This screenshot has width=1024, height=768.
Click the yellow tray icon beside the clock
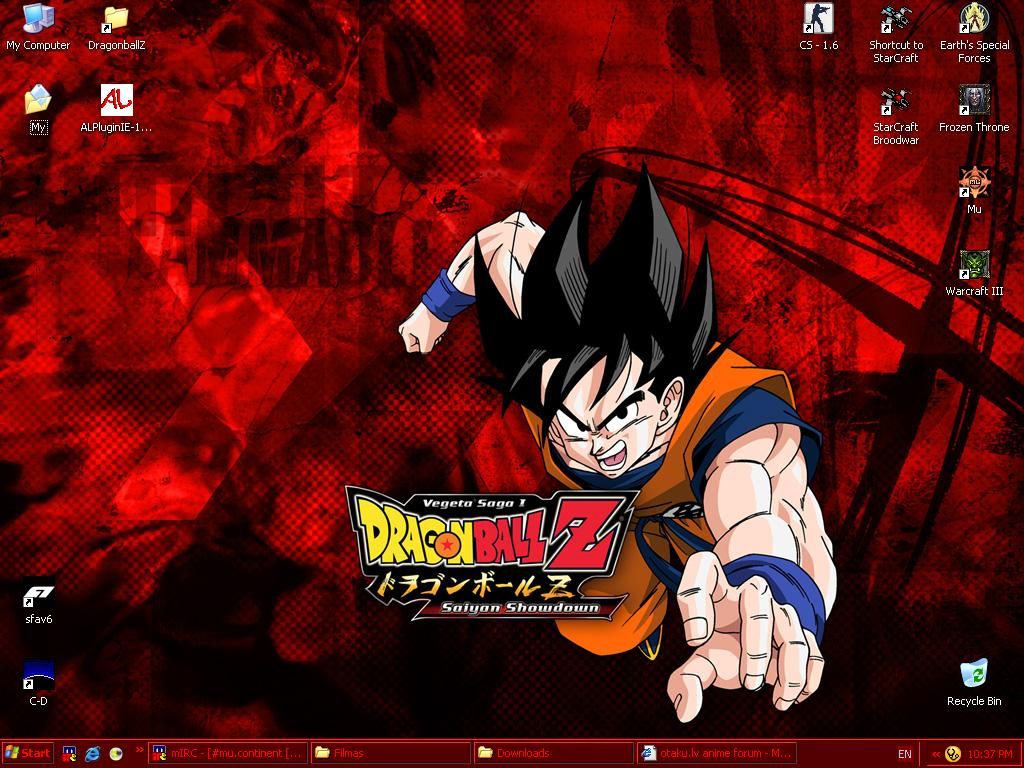(953, 754)
